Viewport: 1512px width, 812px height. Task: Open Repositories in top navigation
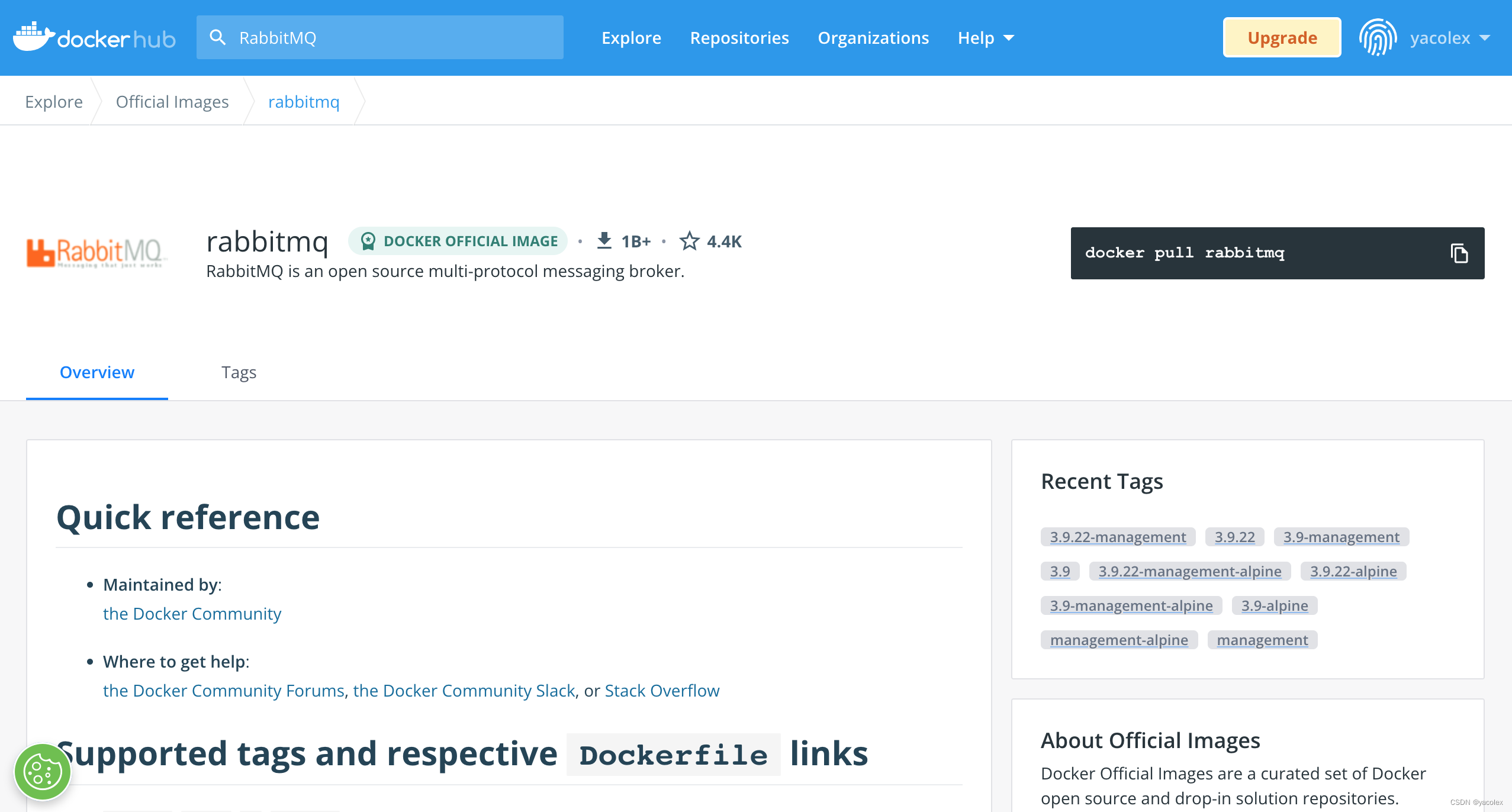pyautogui.click(x=739, y=38)
